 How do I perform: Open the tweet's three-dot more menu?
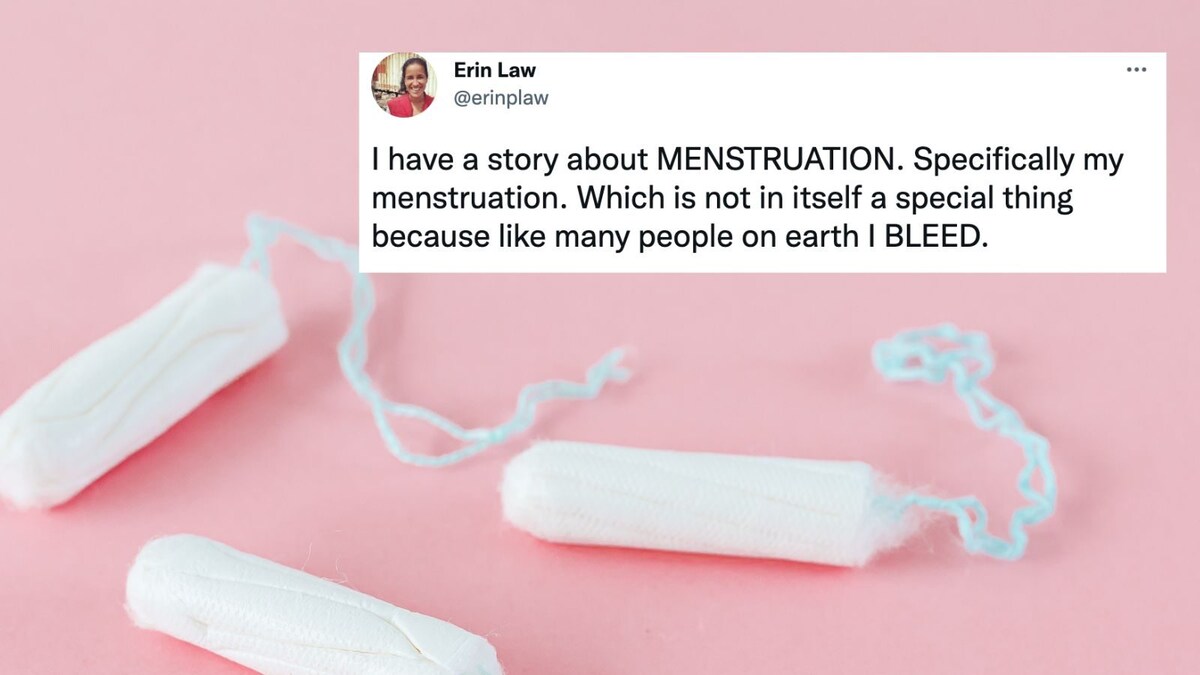1136,70
